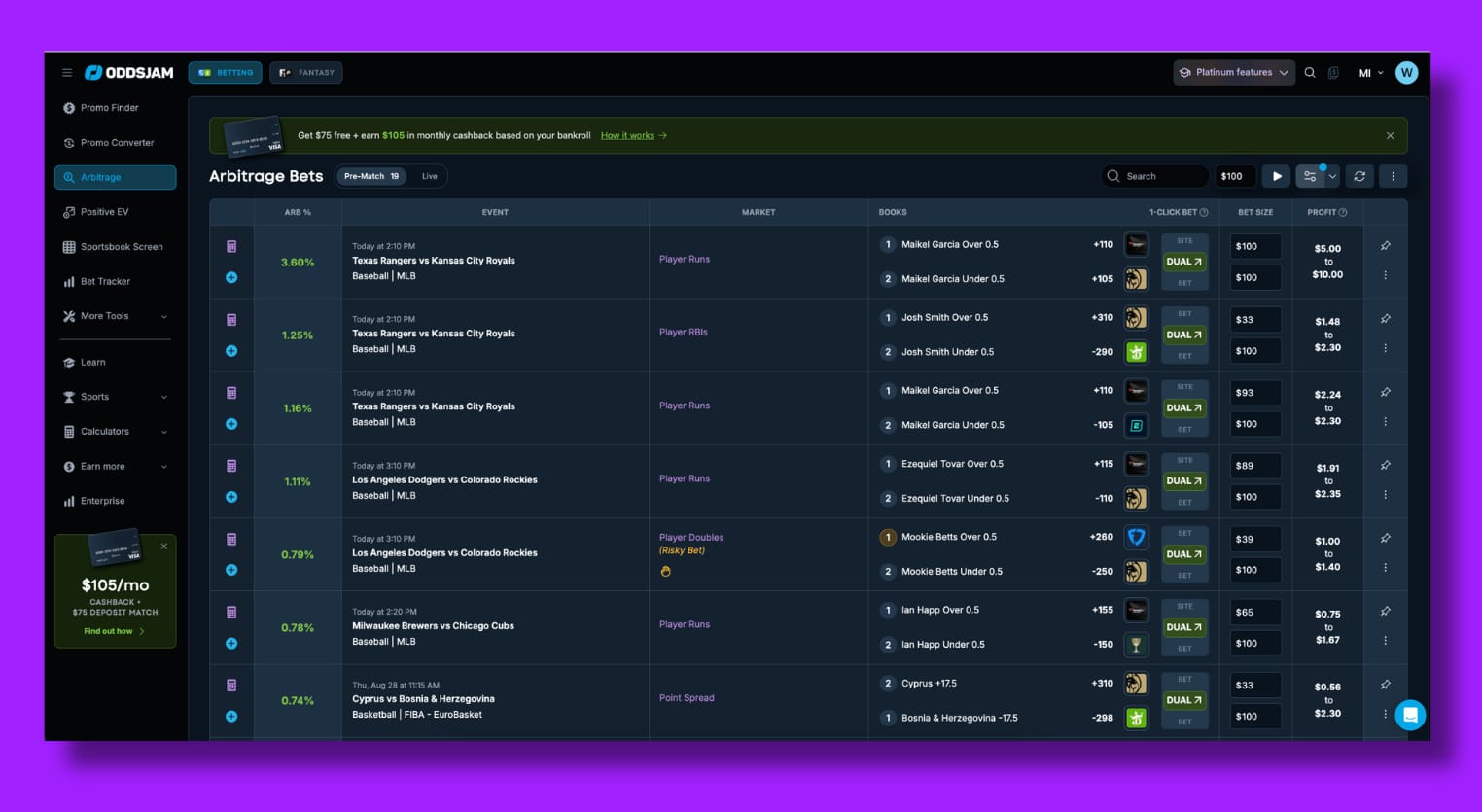Viewport: 1482px width, 812px height.
Task: Click the risky bet hand icon
Action: [x=665, y=571]
